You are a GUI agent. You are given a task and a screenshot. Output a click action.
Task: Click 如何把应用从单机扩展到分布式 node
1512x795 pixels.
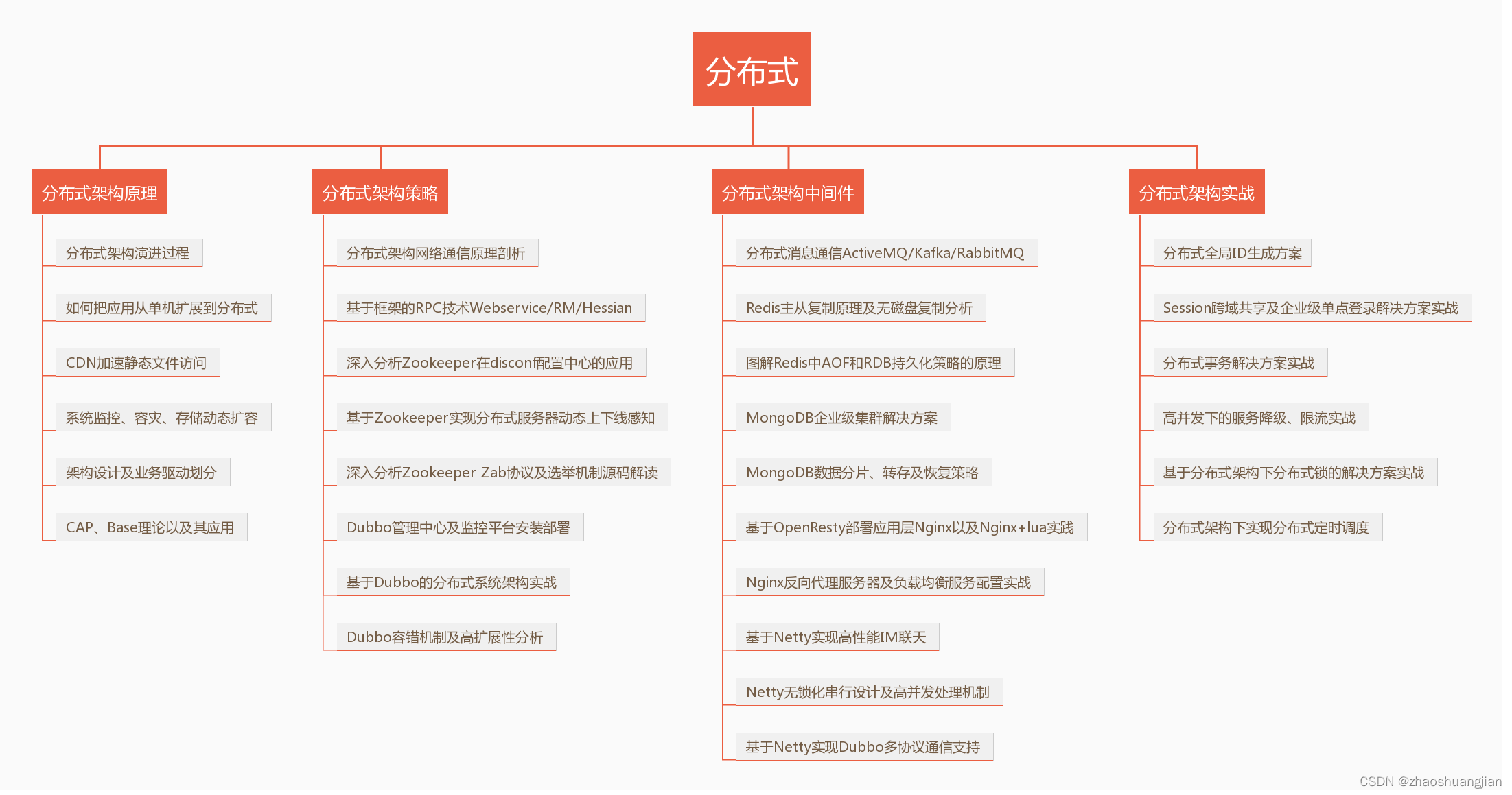coord(161,307)
